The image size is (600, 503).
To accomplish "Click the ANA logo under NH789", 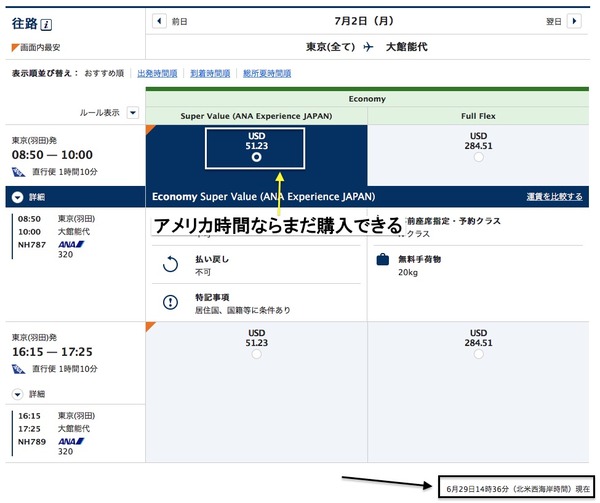I will (71, 441).
